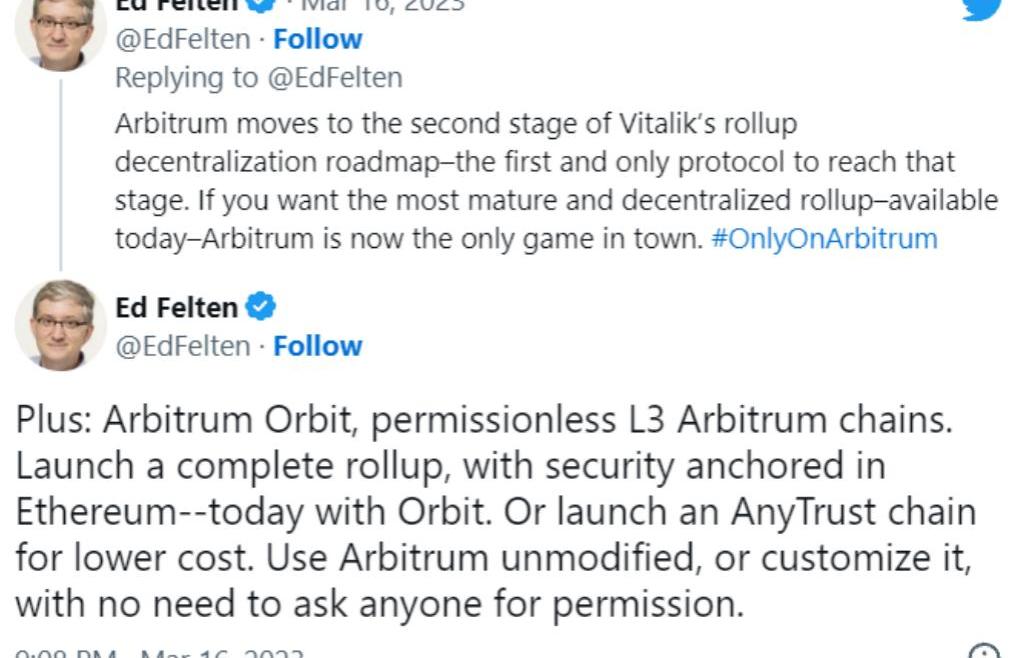
Task: Click Follow in the lower tweet header
Action: 318,346
